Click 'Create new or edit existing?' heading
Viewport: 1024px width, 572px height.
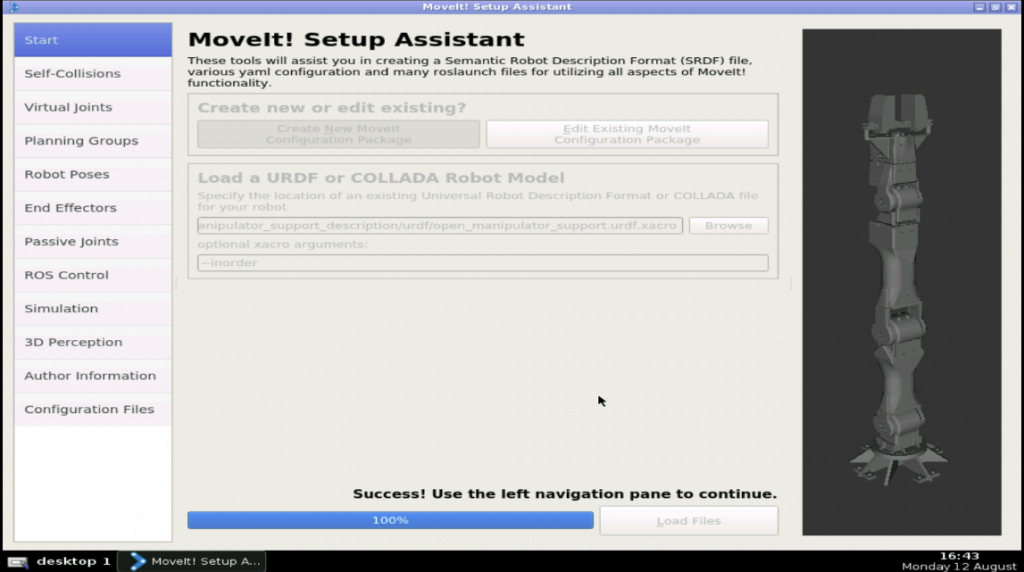point(332,108)
